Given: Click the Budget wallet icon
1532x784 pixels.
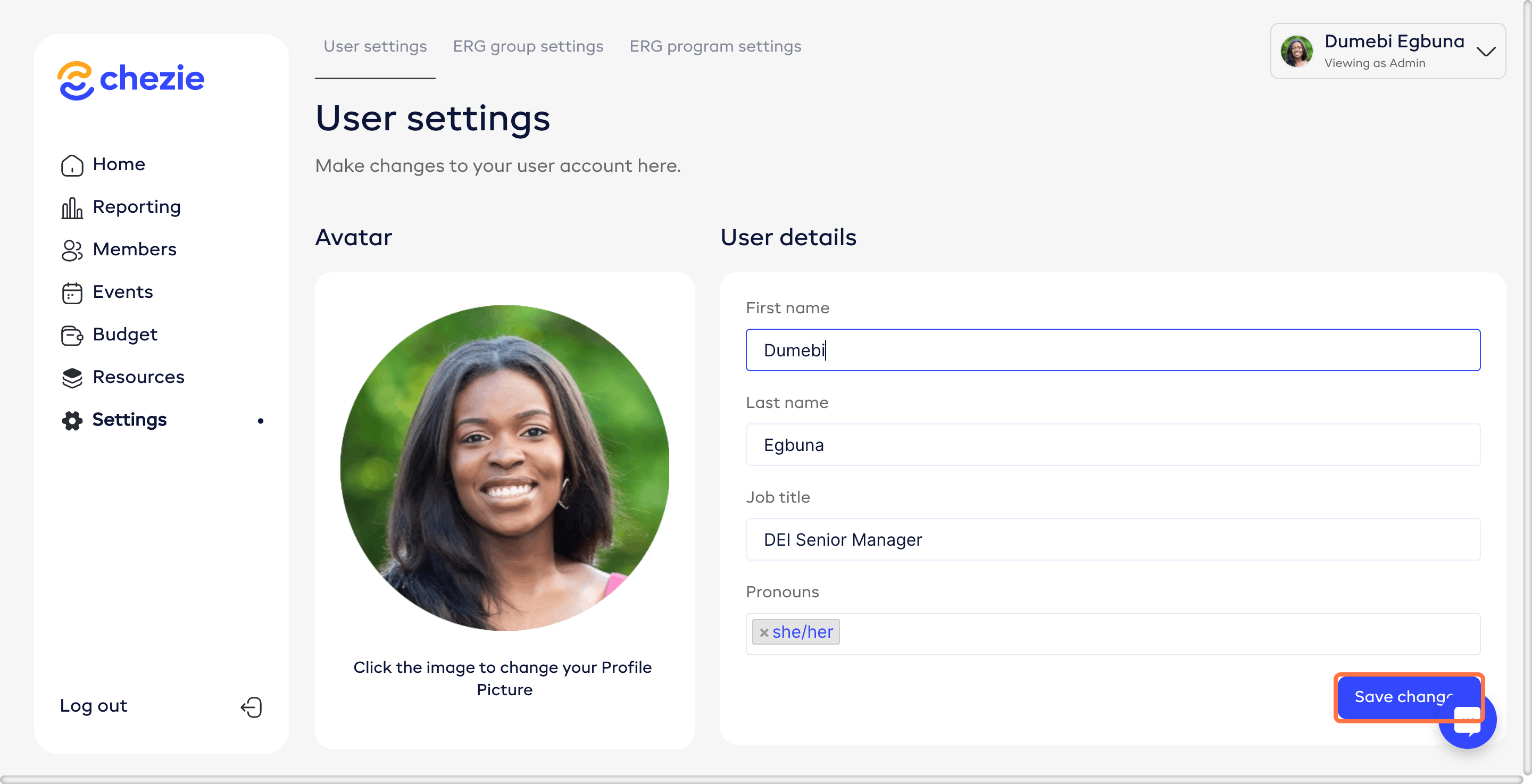Looking at the screenshot, I should [72, 335].
